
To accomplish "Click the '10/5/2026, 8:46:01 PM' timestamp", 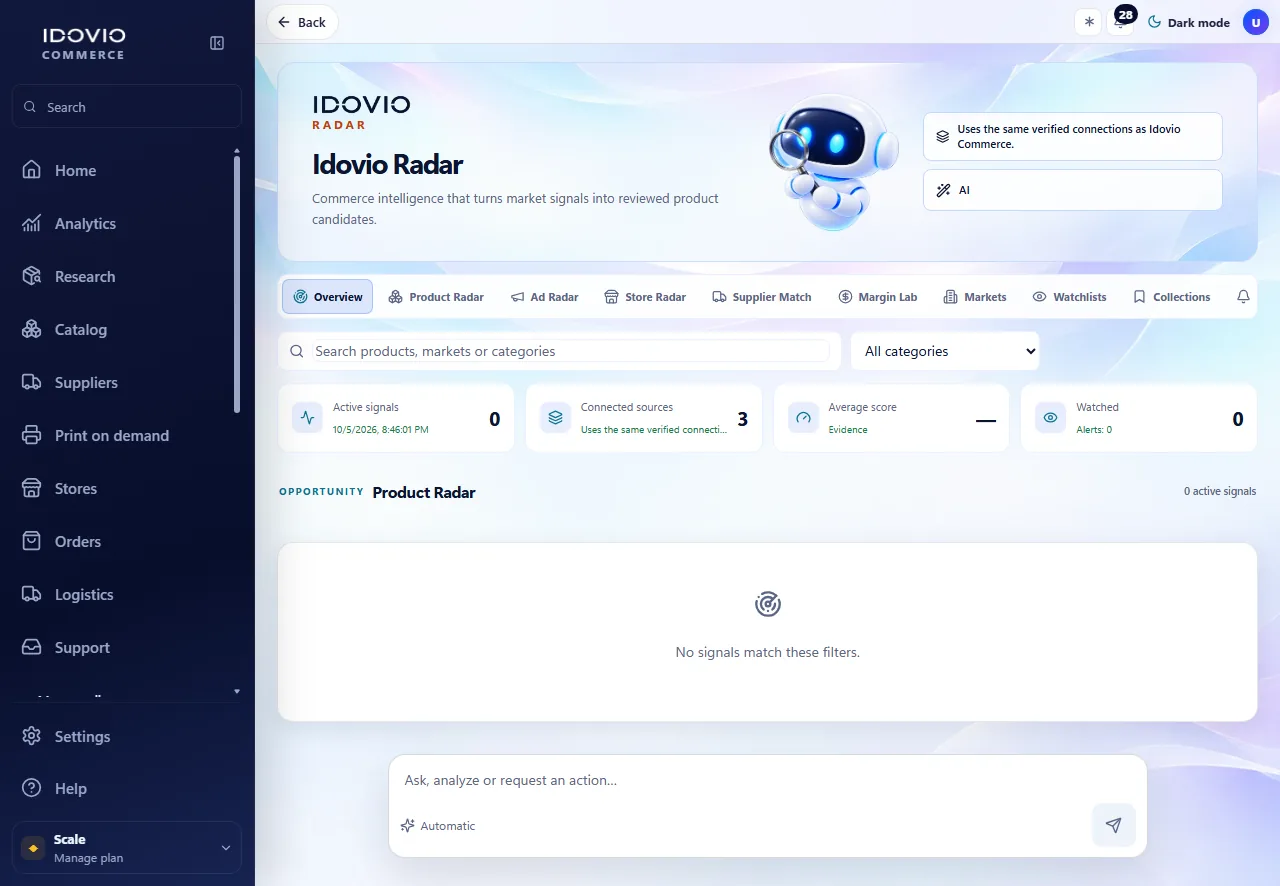I will [381, 430].
